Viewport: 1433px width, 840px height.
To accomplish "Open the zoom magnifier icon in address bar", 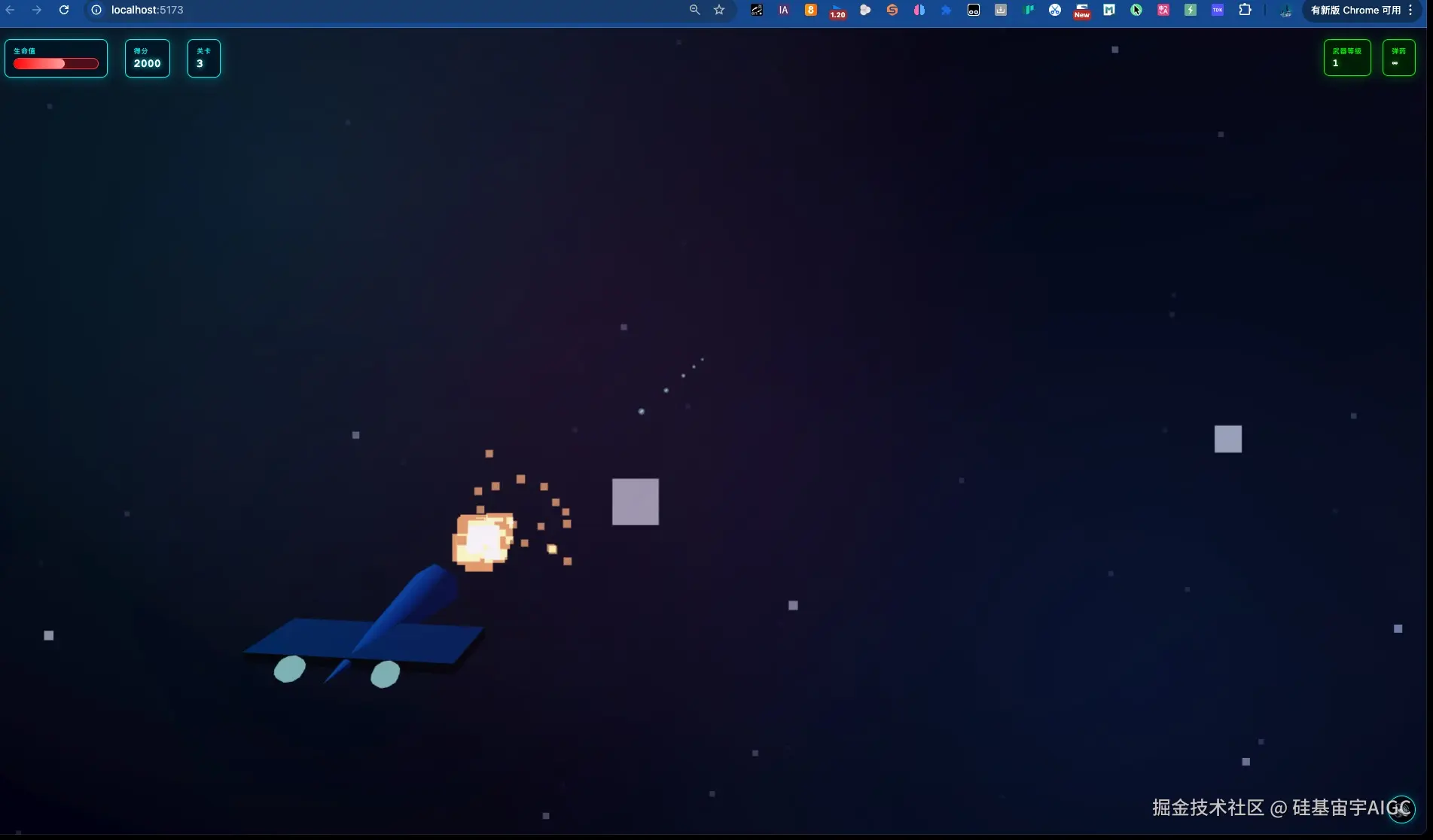I will 694,10.
